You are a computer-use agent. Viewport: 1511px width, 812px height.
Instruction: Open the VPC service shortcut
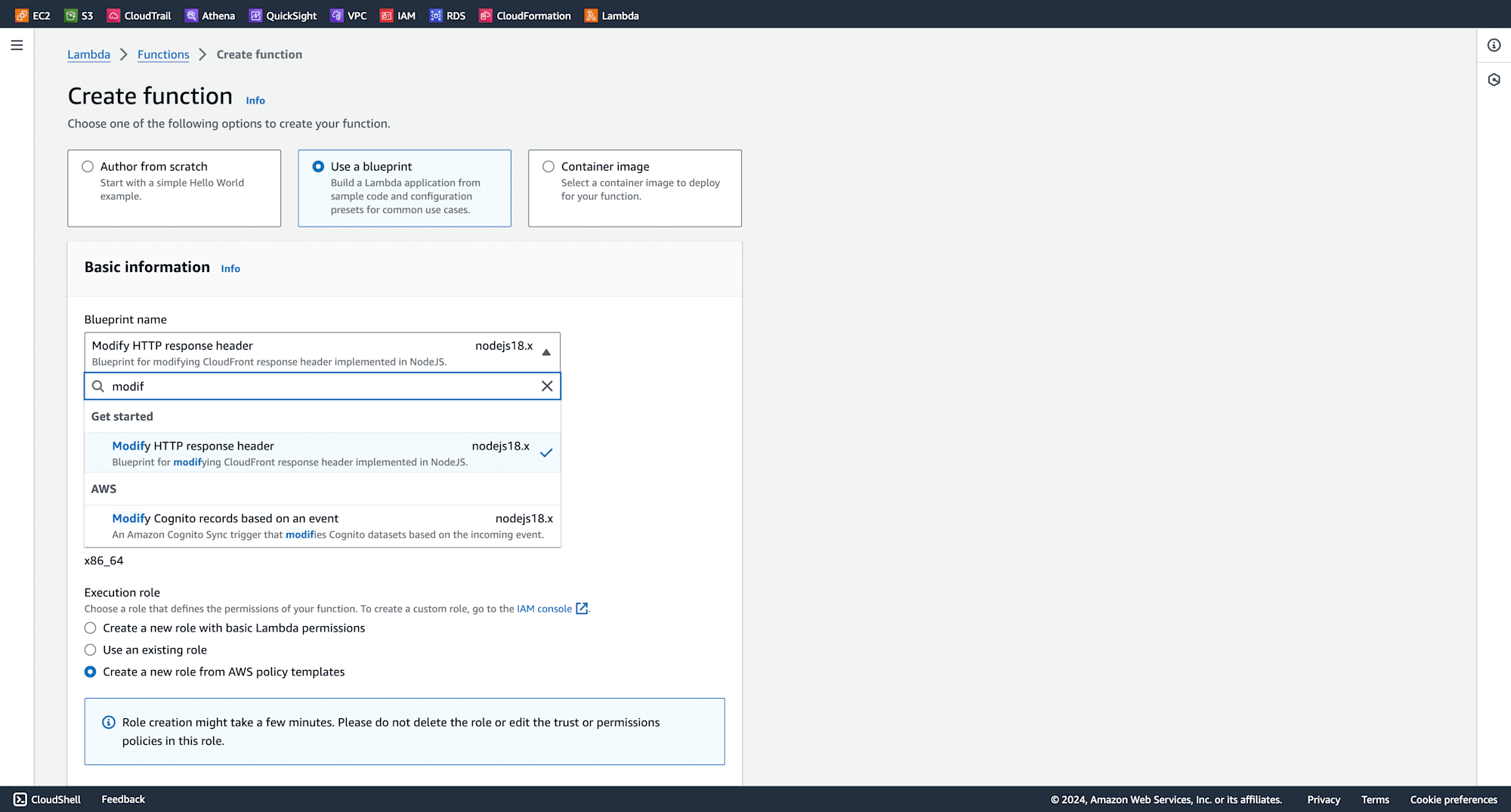pyautogui.click(x=349, y=15)
